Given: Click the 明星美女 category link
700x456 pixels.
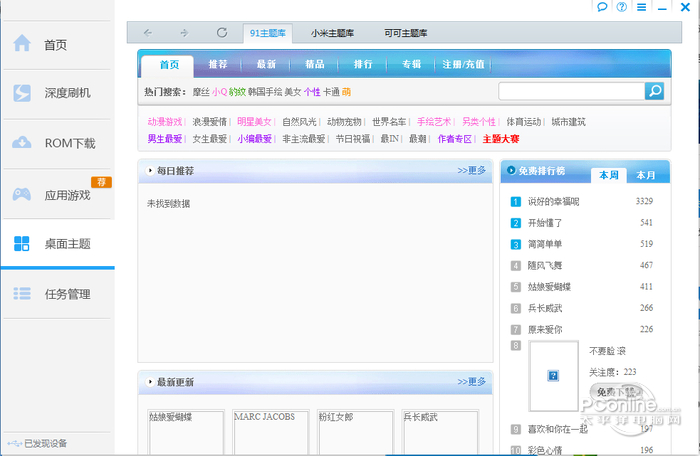Looking at the screenshot, I should pyautogui.click(x=254, y=122).
